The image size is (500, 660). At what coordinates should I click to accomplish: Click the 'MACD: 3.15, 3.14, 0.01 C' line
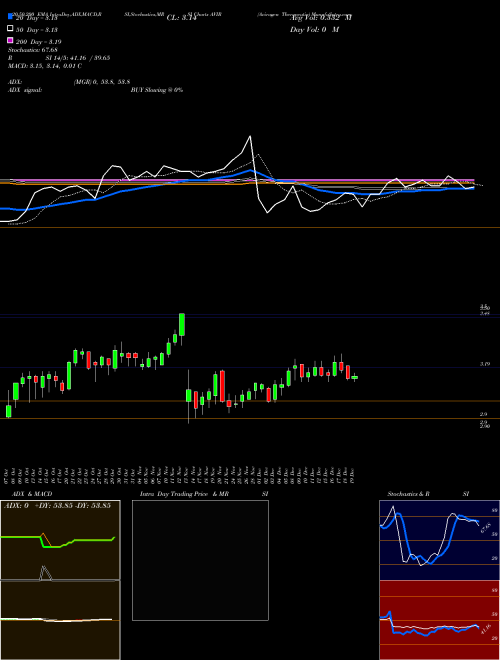45,66
